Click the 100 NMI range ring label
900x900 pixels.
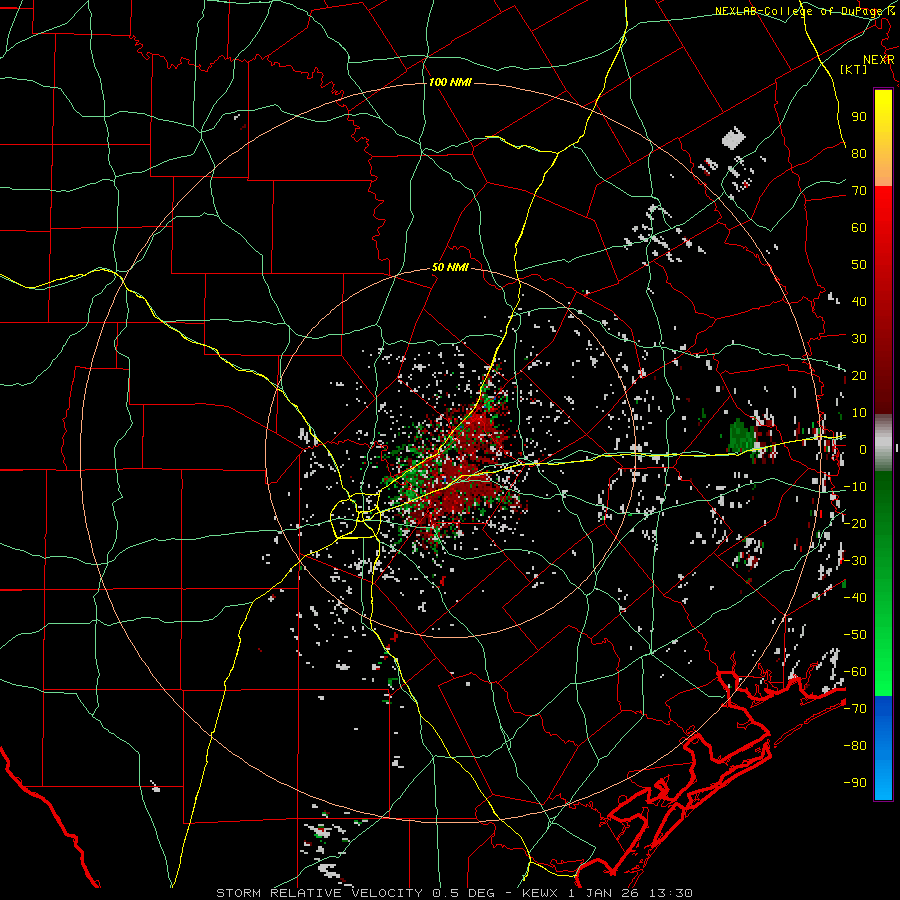(450, 83)
